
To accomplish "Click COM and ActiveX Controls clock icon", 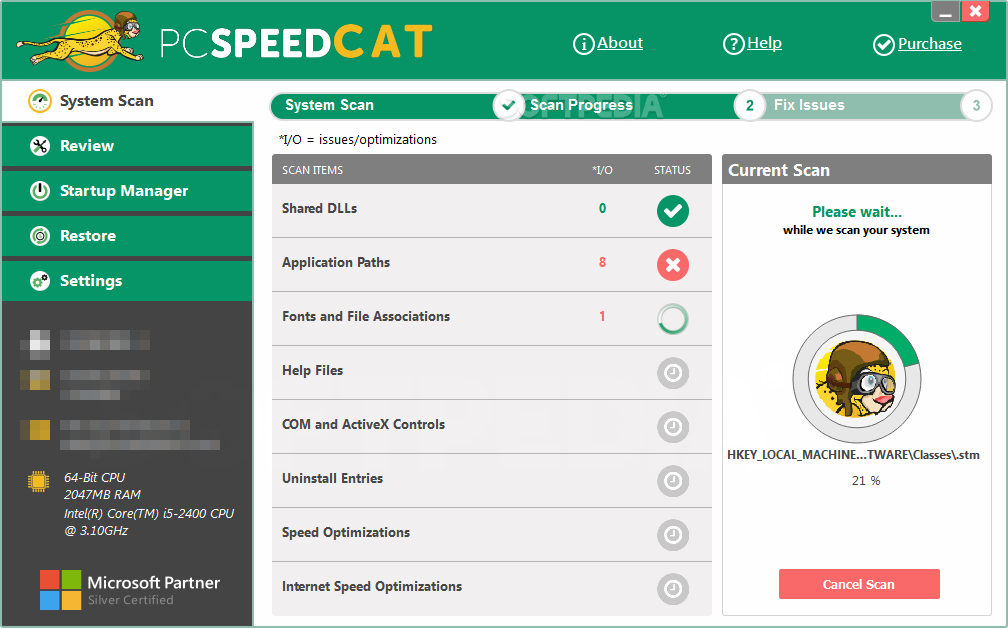I will 672,427.
